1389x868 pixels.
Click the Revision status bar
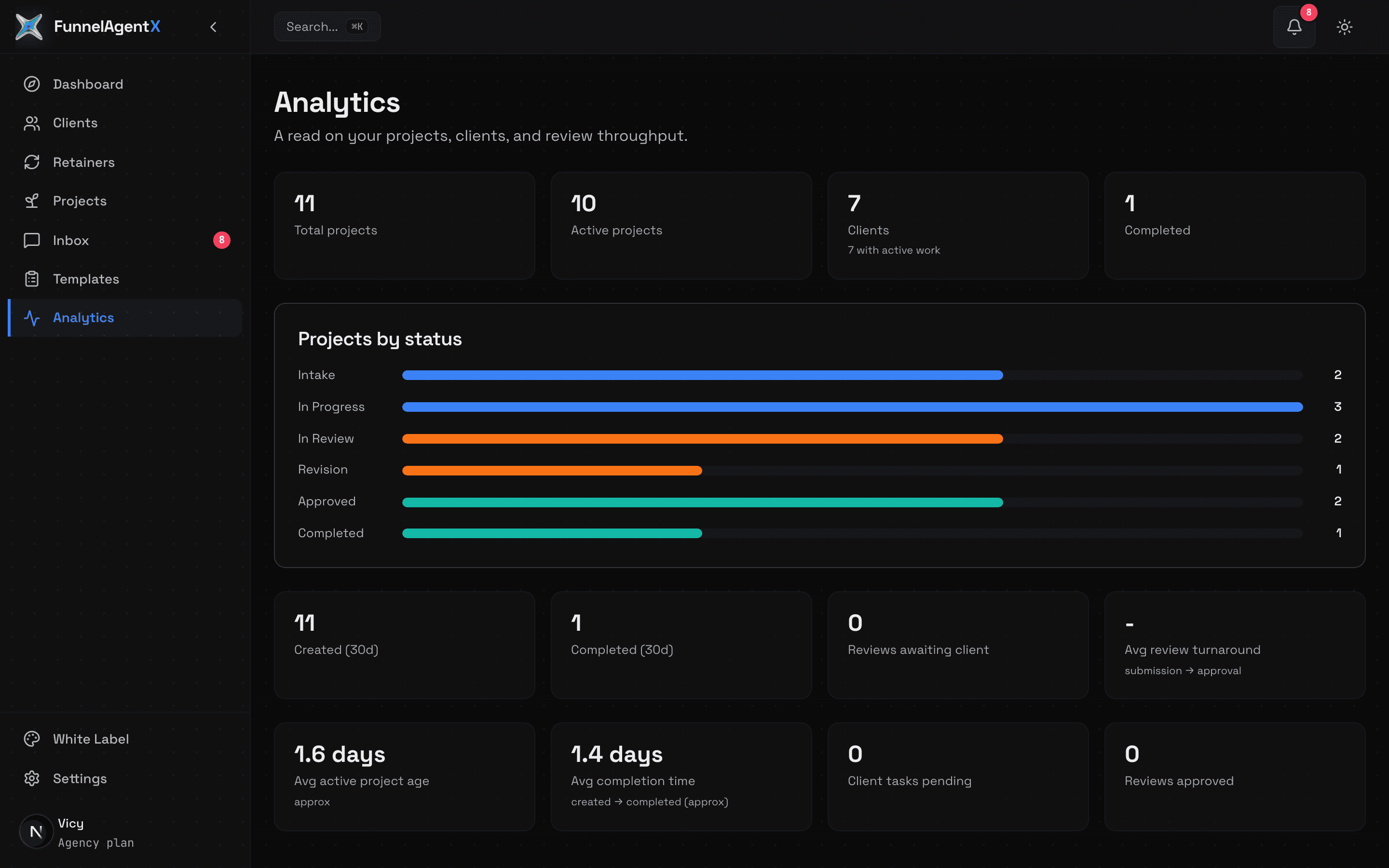click(552, 470)
